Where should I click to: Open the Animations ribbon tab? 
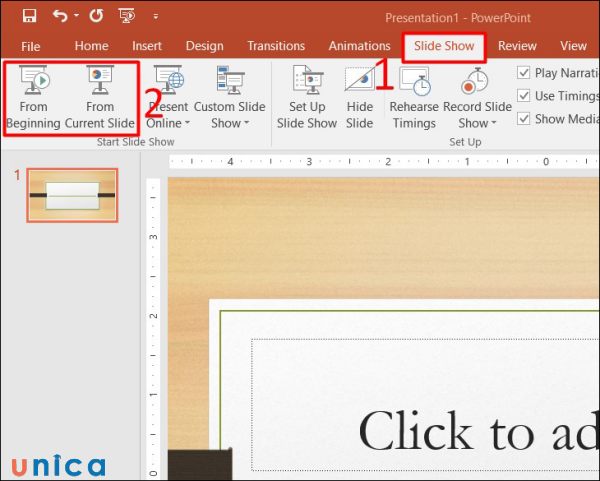tap(357, 46)
